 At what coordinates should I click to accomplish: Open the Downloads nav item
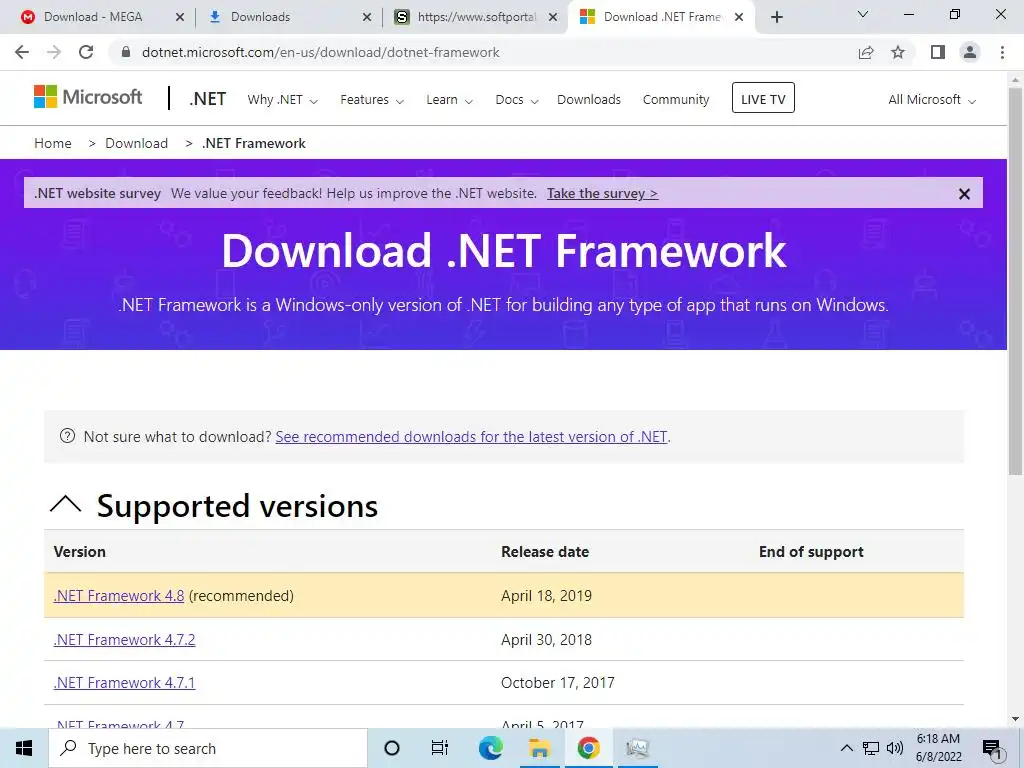588,100
